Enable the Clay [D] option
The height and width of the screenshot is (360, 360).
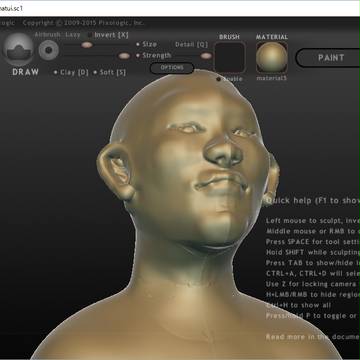(71, 72)
